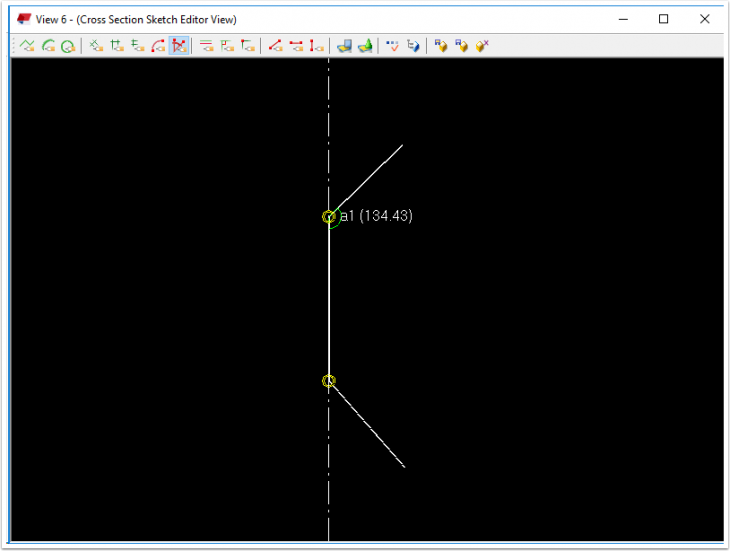Click the blue tree structure icon

point(413,46)
